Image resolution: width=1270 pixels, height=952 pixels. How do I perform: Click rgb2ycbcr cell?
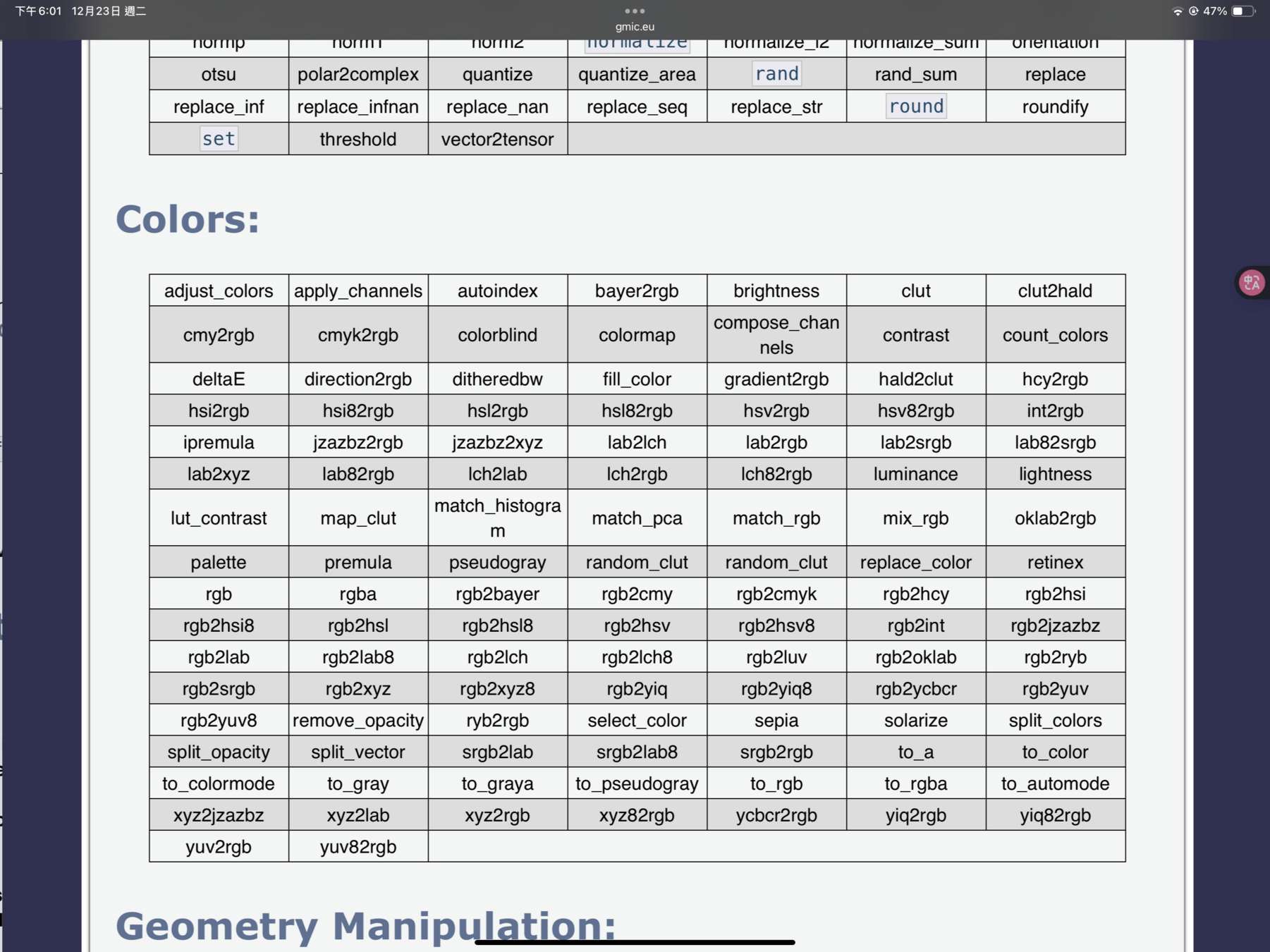point(916,689)
